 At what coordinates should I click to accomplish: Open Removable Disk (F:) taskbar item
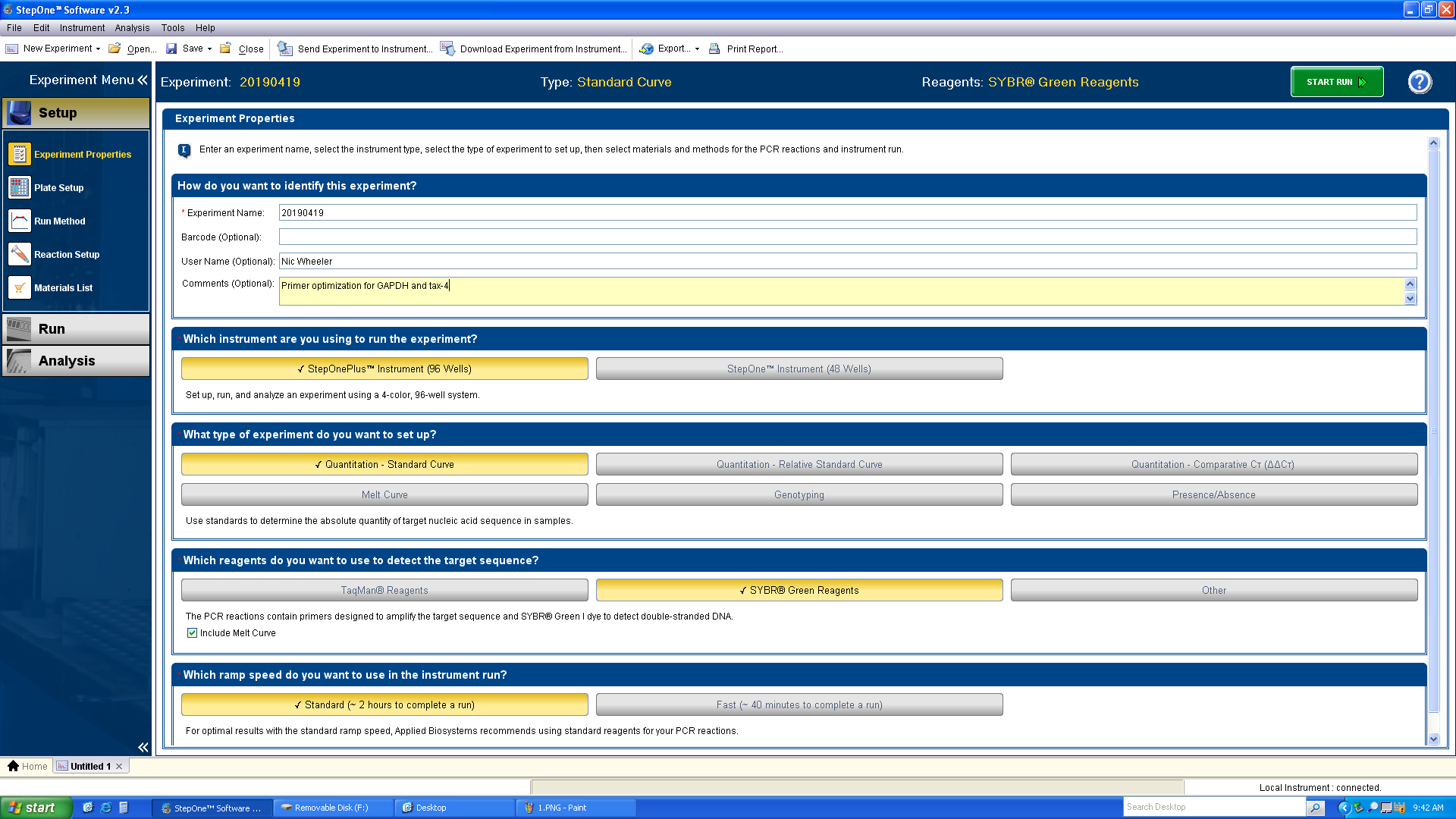(x=334, y=808)
